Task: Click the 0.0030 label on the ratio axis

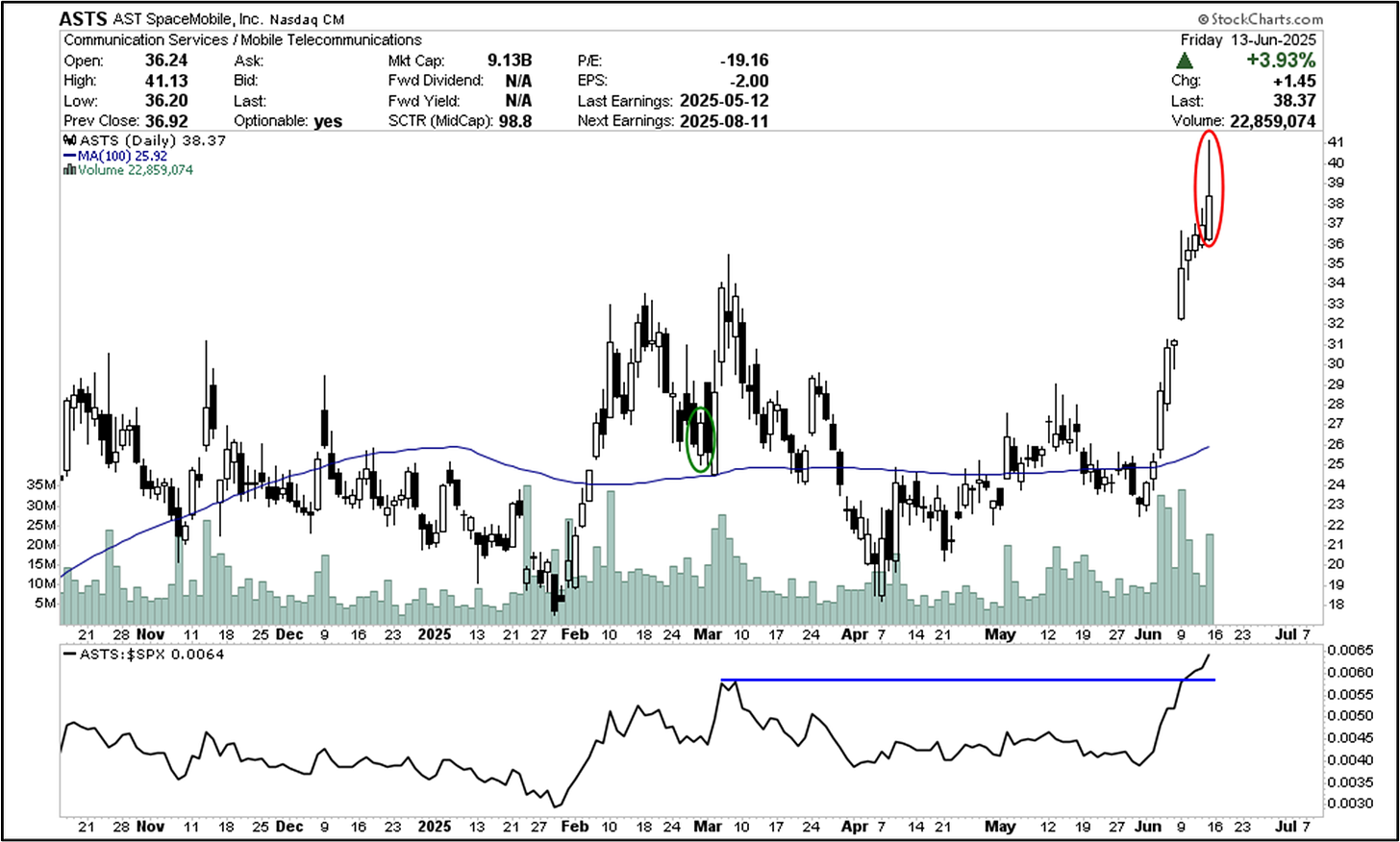Action: pyautogui.click(x=1349, y=803)
